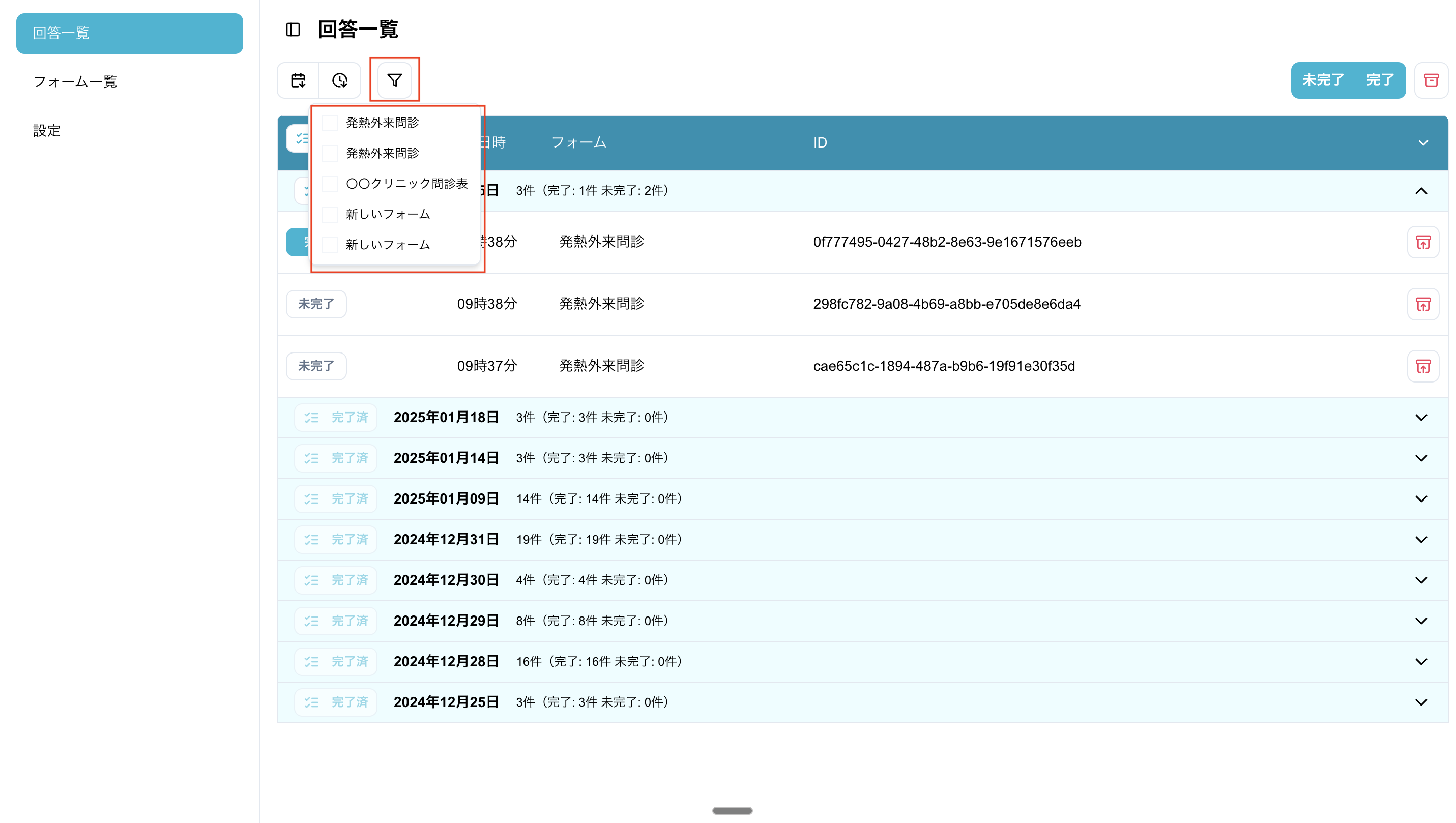Open 設定 in the sidebar
The height and width of the screenshot is (823, 1456).
point(47,131)
